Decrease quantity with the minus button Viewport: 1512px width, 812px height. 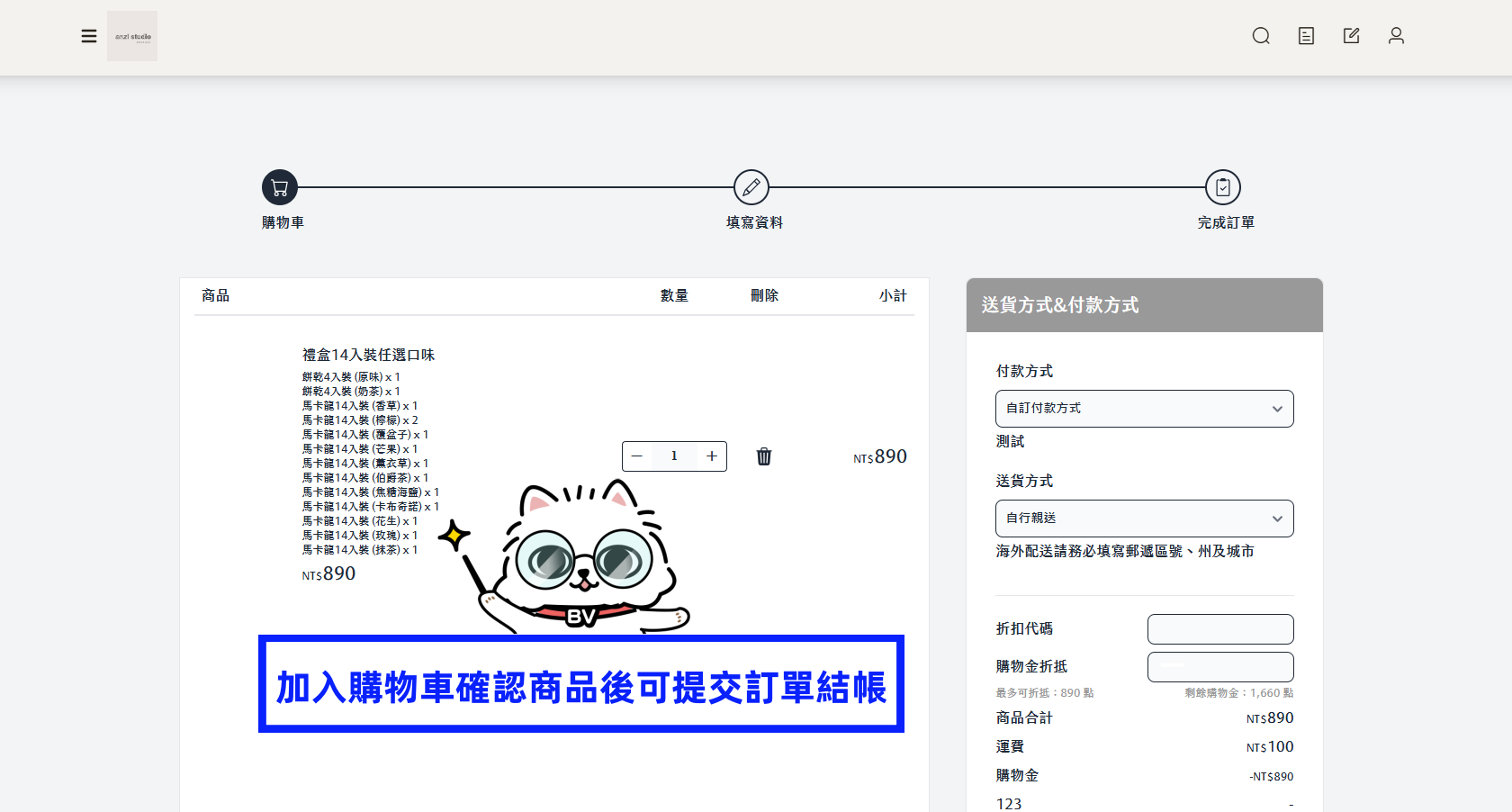[637, 456]
